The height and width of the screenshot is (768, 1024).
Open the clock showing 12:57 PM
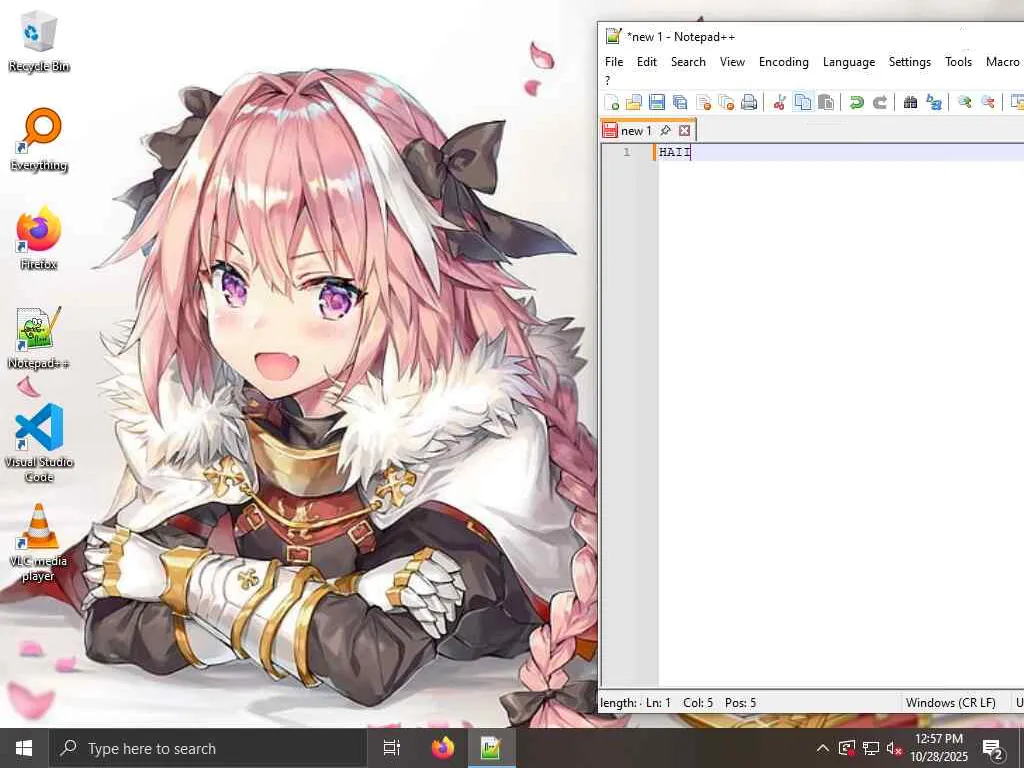(939, 748)
